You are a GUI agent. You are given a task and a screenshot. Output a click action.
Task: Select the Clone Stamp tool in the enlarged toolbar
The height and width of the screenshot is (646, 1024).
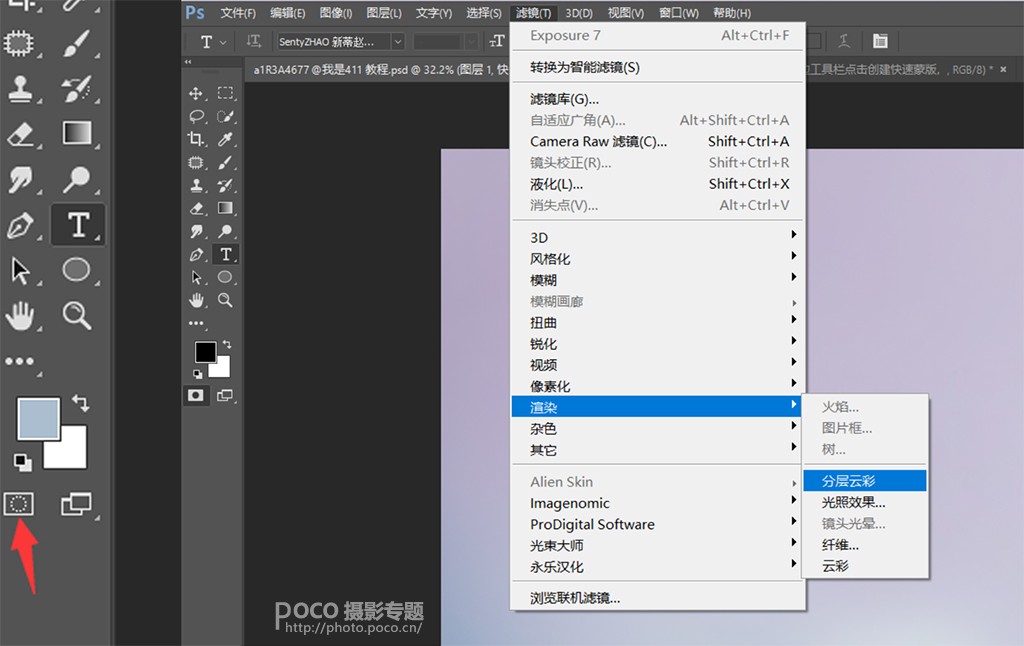tap(20, 89)
